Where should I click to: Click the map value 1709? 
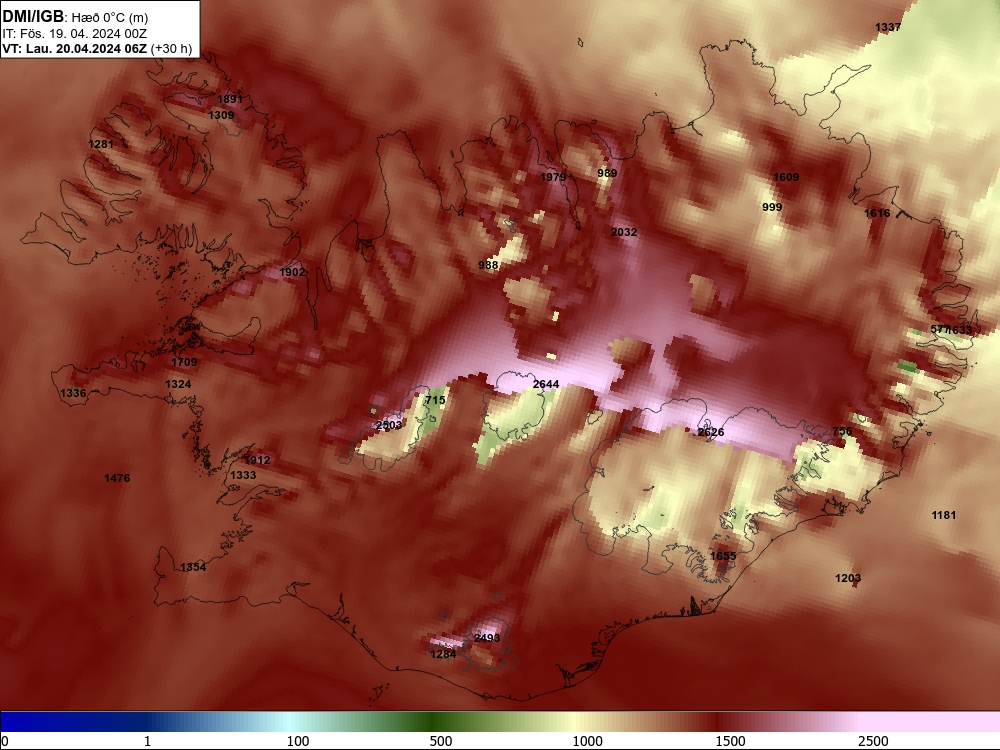184,362
